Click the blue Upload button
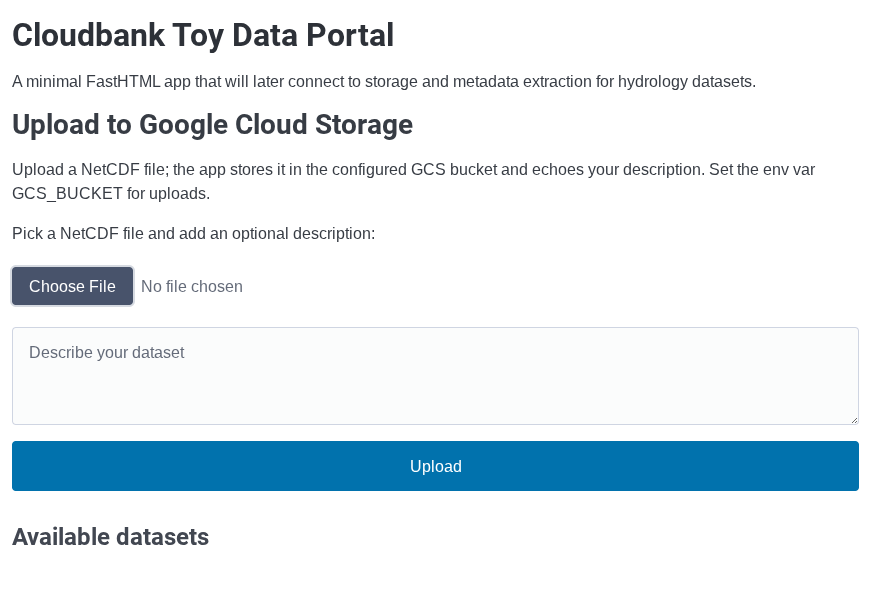Screen dimensions: 871x613 click(436, 466)
